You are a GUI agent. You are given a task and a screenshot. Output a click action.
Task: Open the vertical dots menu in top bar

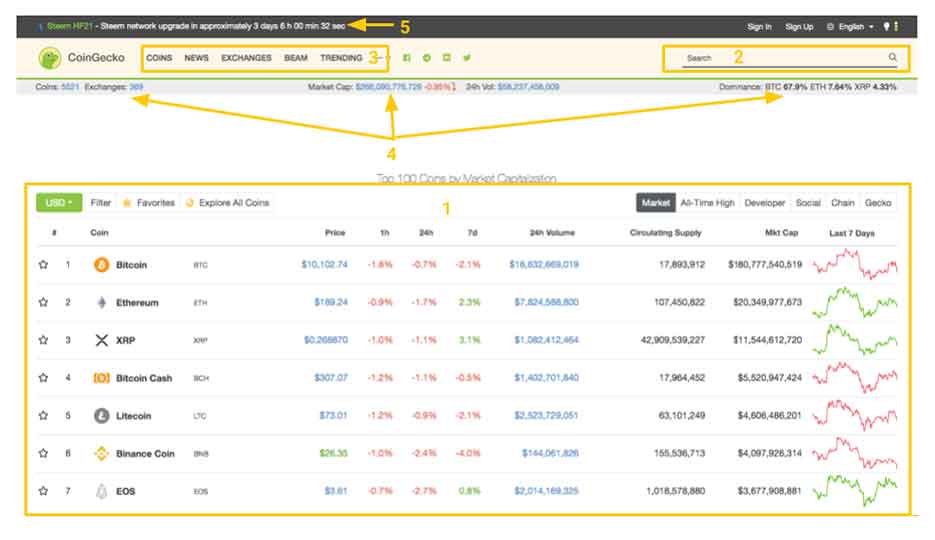[x=896, y=26]
